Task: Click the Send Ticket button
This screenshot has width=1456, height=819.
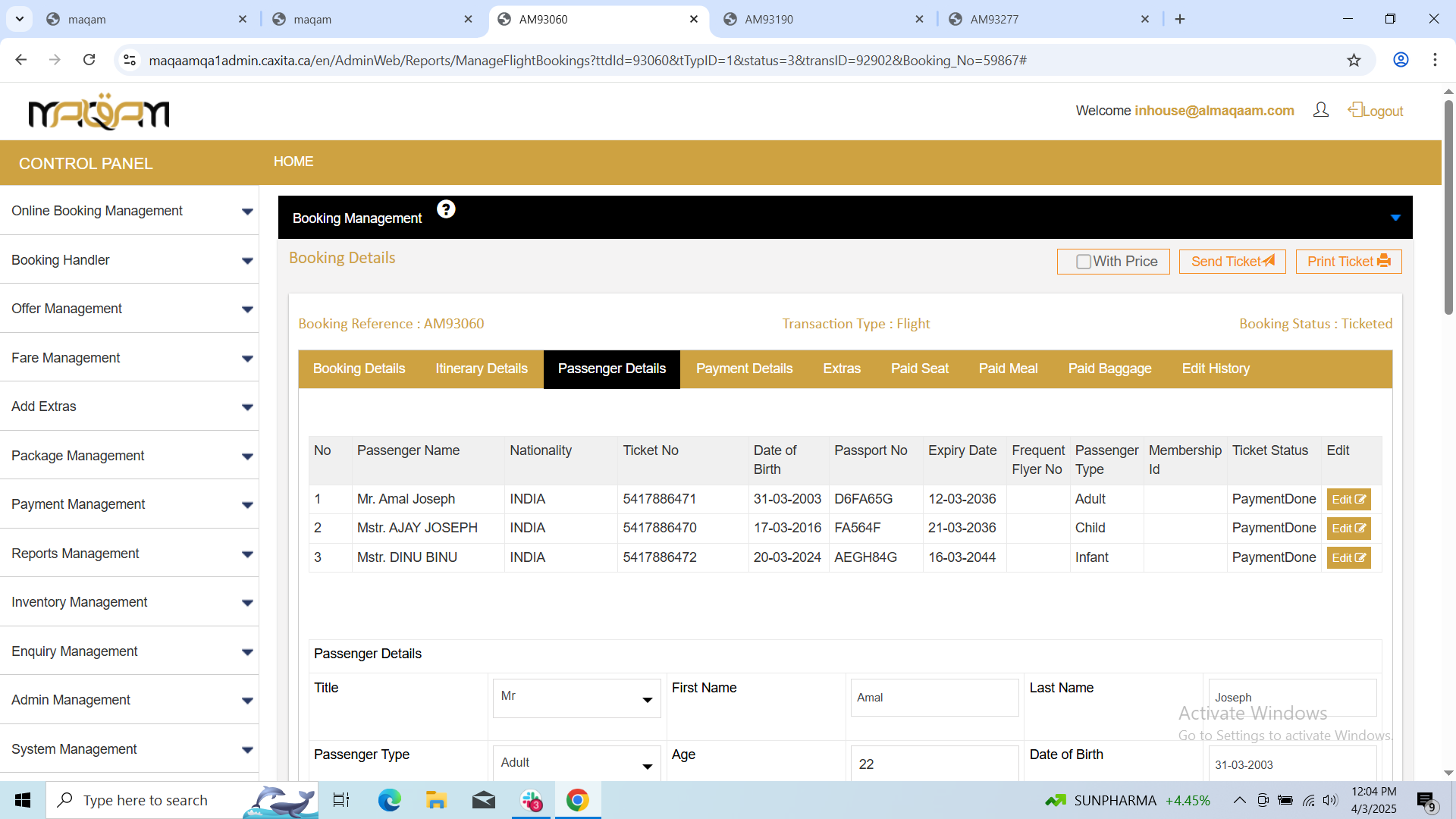Action: coord(1232,262)
